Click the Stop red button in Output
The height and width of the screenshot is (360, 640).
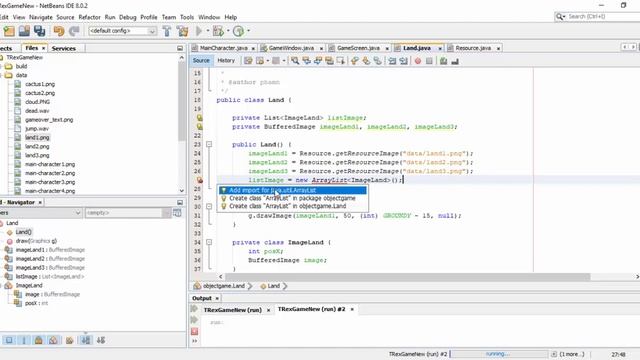pyautogui.click(x=194, y=331)
